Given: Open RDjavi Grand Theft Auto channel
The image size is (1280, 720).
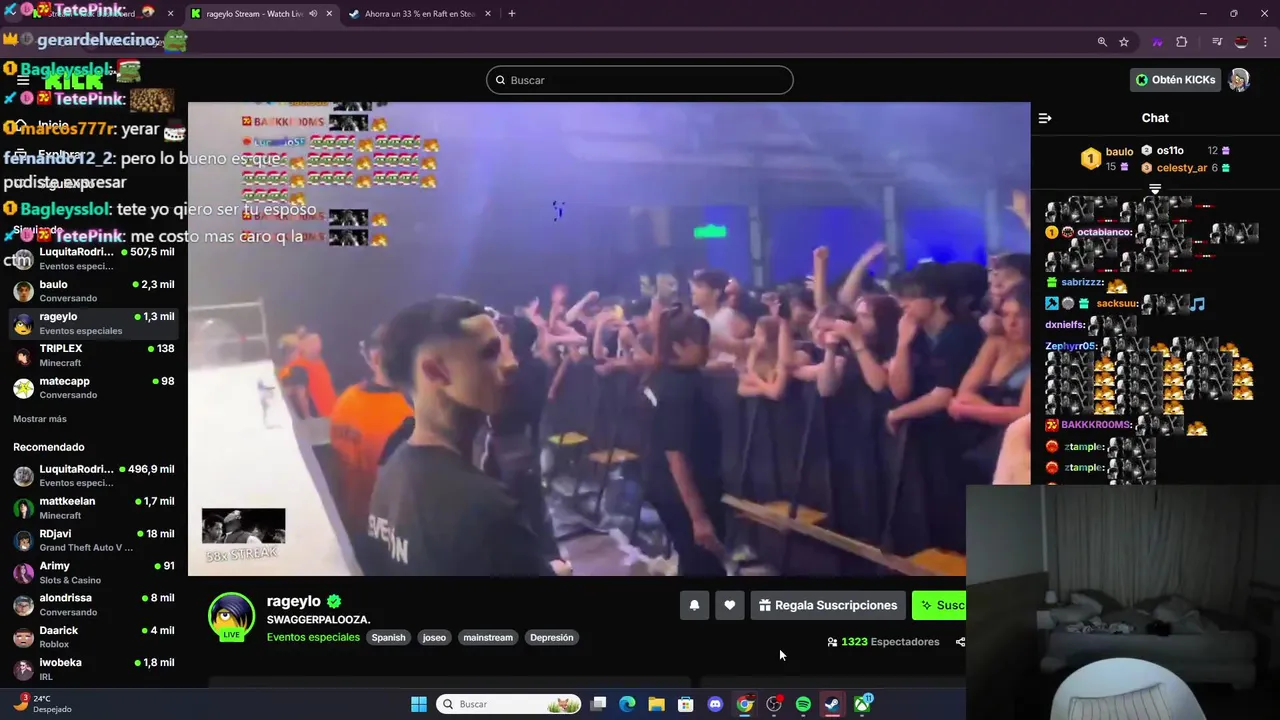Looking at the screenshot, I should point(94,540).
